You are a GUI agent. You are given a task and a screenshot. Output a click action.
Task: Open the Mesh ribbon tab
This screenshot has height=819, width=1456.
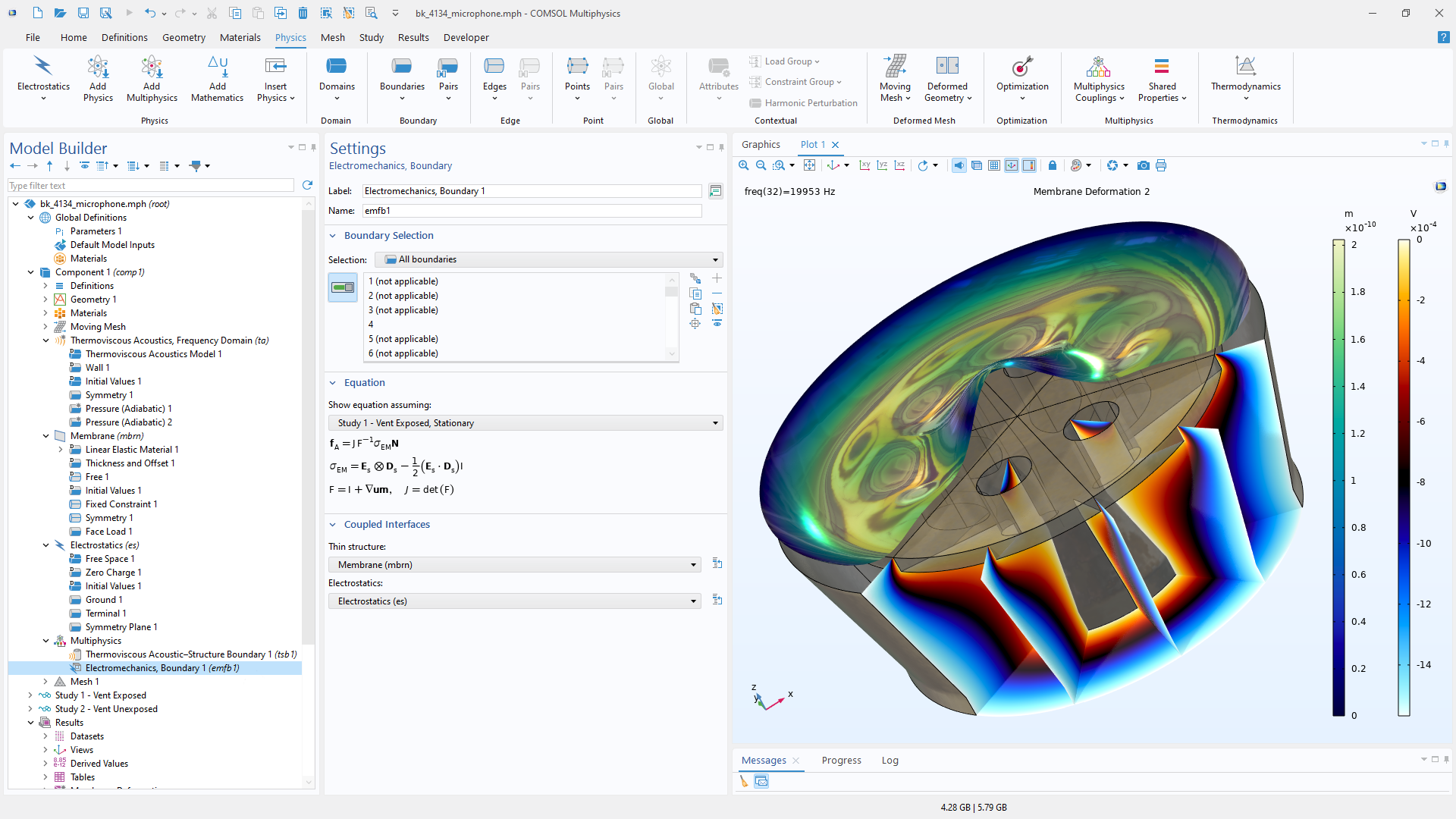coord(332,37)
